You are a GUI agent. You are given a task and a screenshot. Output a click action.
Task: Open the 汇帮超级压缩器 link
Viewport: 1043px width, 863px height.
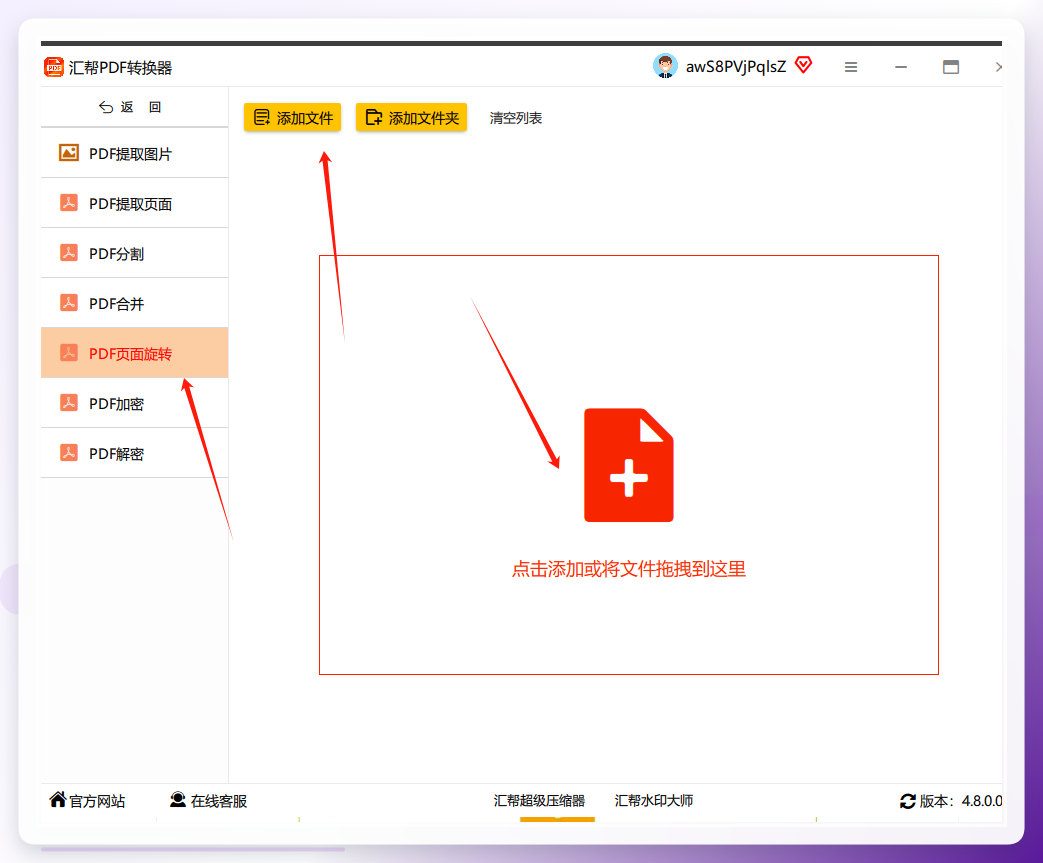click(539, 800)
